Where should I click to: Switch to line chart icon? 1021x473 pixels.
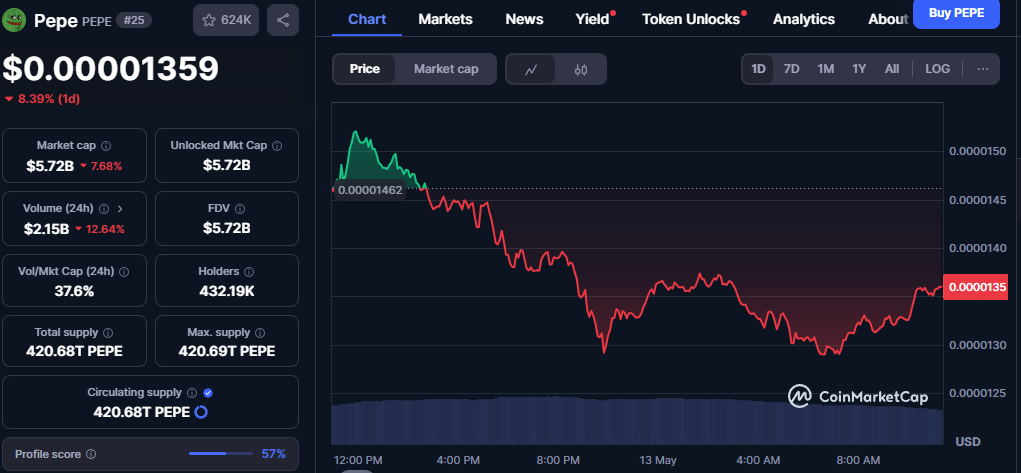click(x=531, y=69)
